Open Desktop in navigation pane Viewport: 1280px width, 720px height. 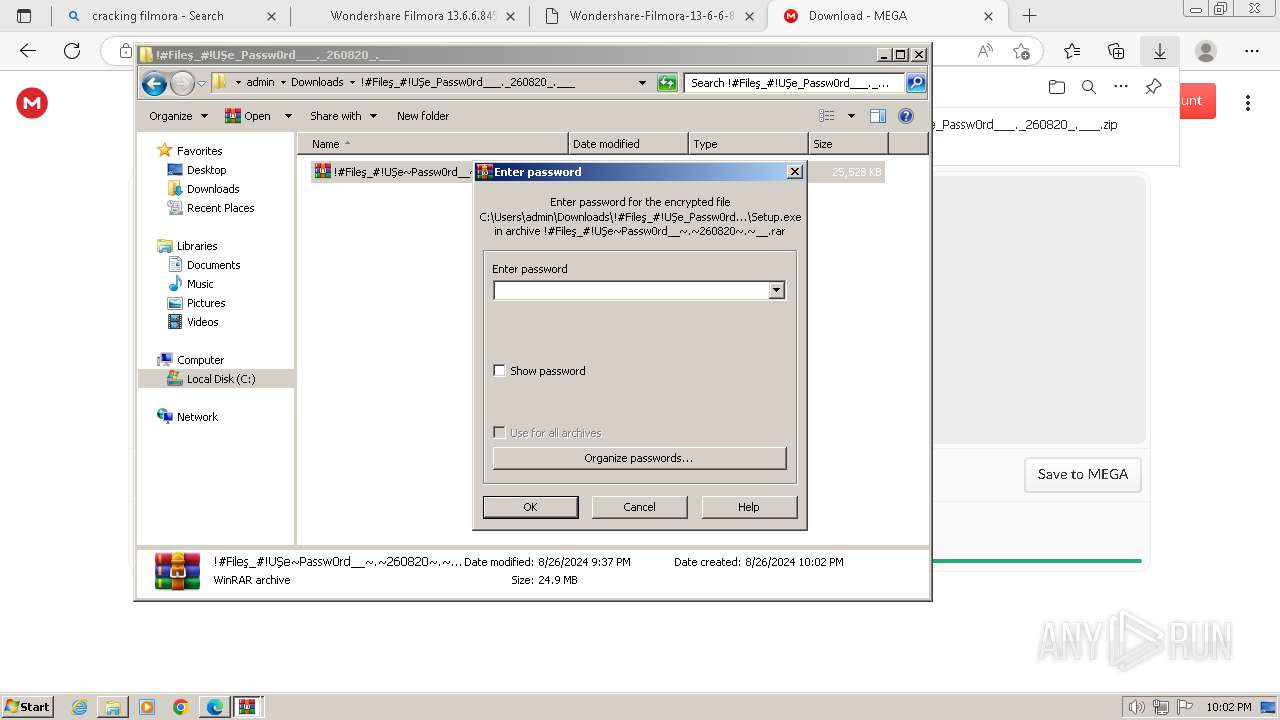(206, 170)
